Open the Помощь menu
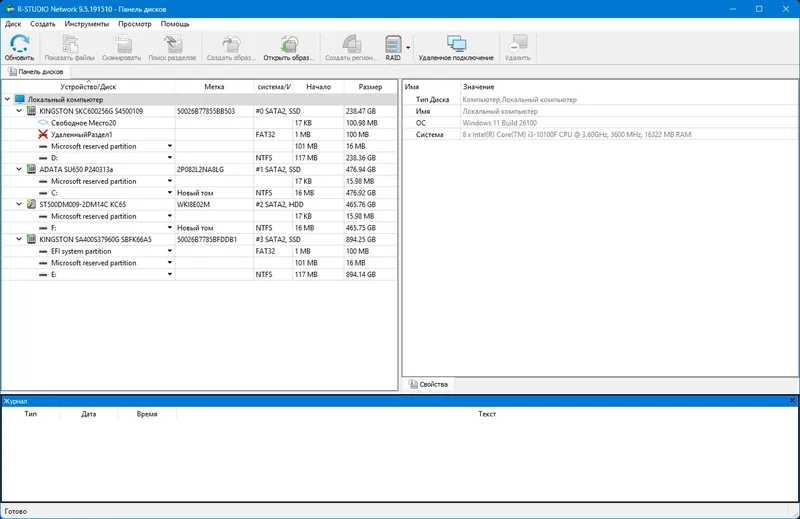 (175, 24)
